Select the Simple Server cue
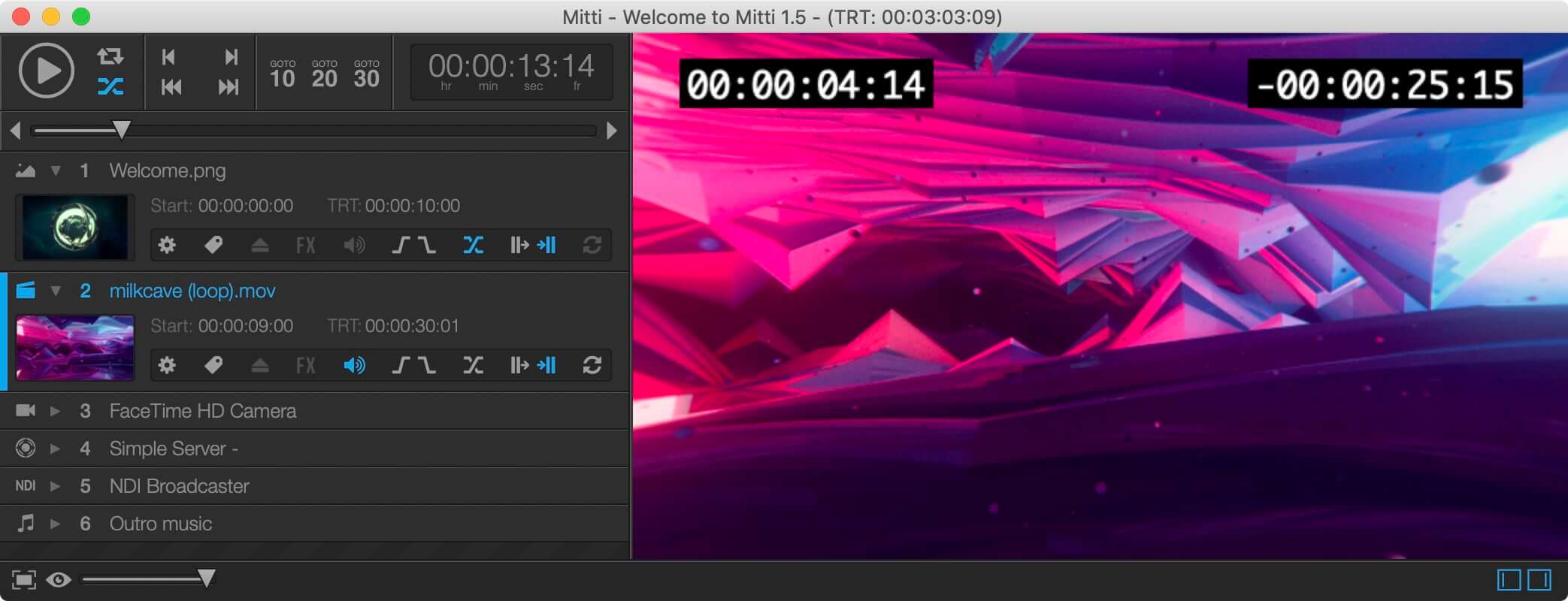 point(173,448)
